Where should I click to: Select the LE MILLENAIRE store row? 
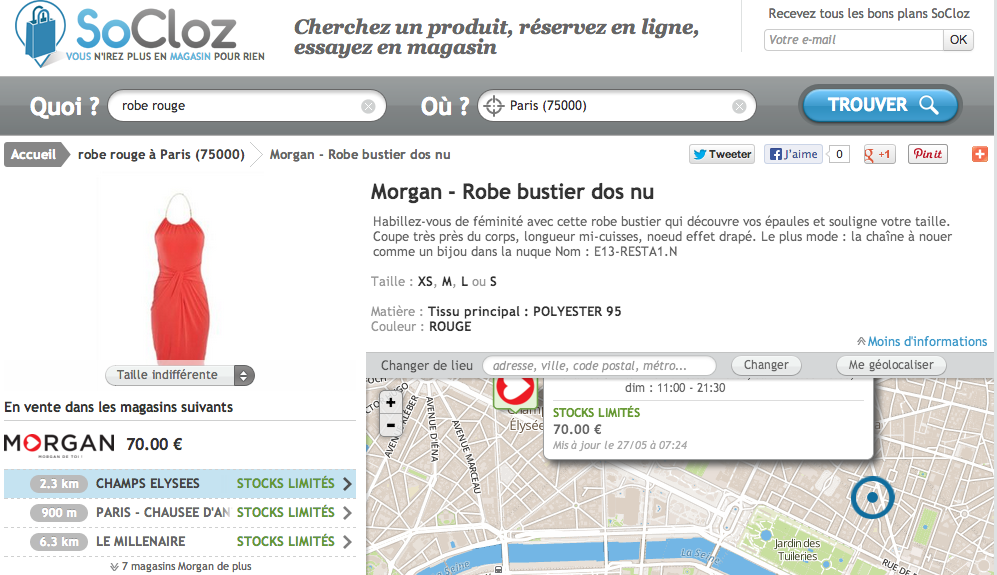pyautogui.click(x=180, y=542)
